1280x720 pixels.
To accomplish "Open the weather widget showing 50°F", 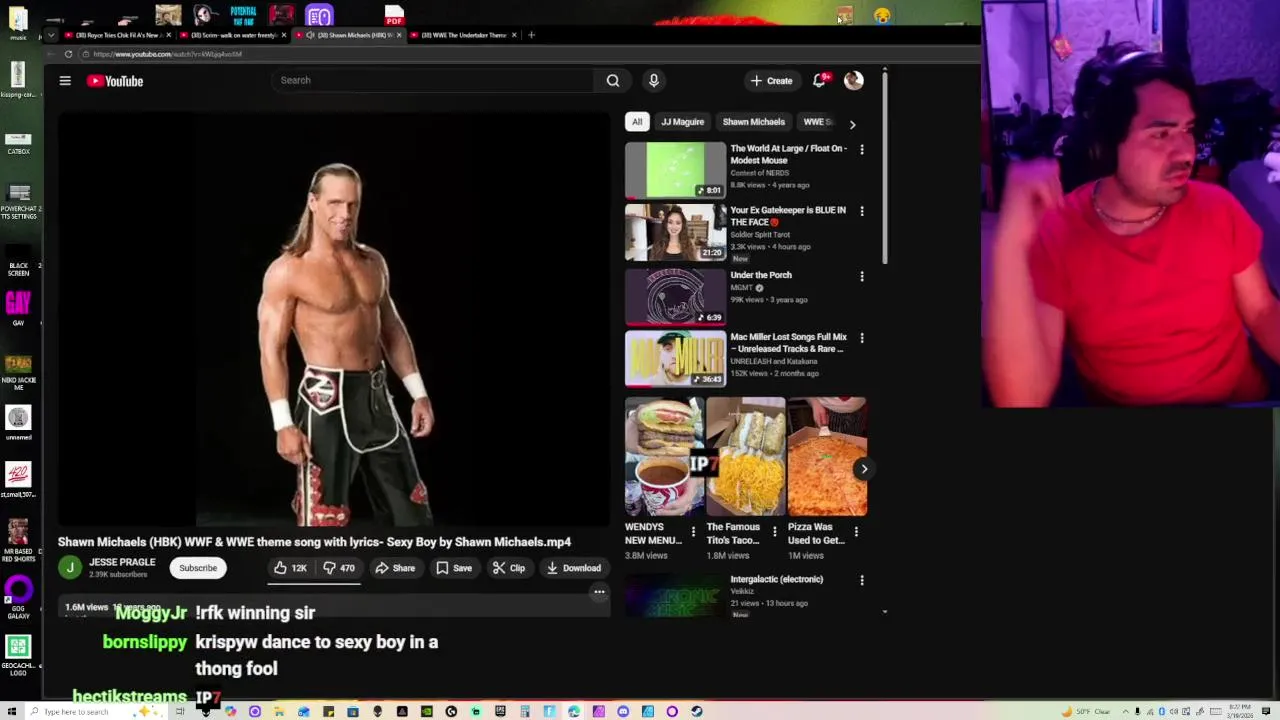I will point(1087,712).
